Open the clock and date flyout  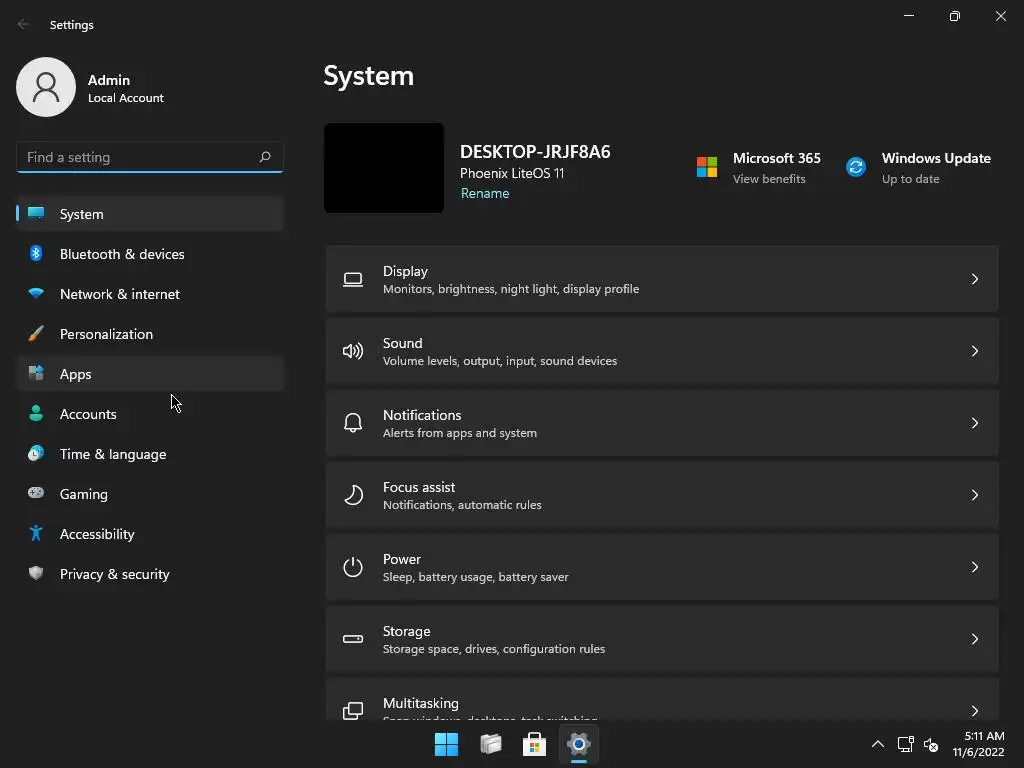[x=978, y=744]
